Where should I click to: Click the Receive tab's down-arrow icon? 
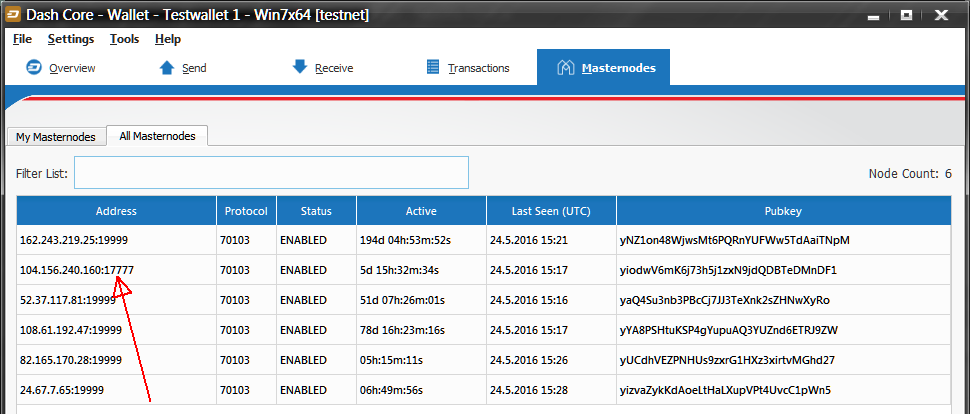300,67
